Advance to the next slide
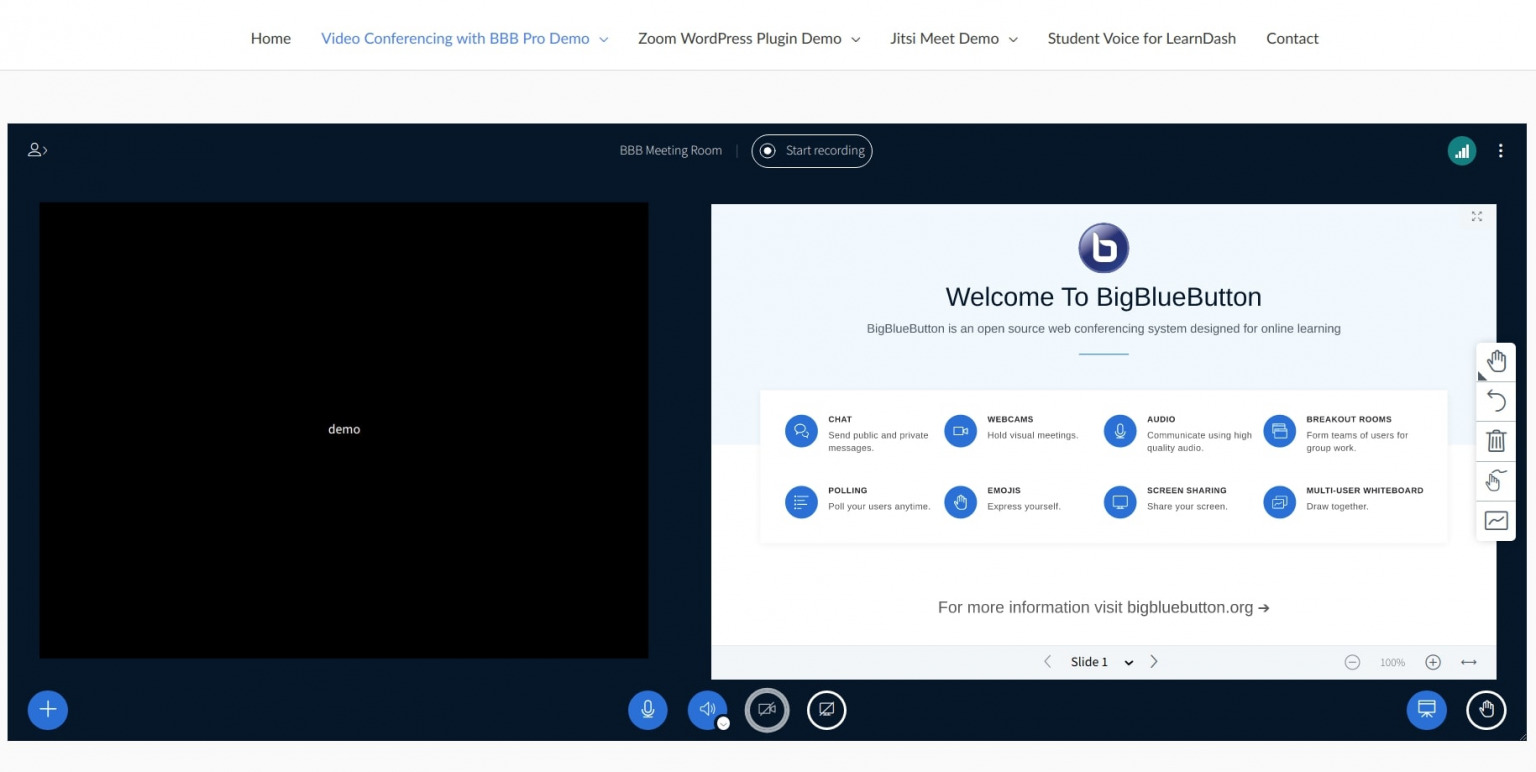 1154,662
